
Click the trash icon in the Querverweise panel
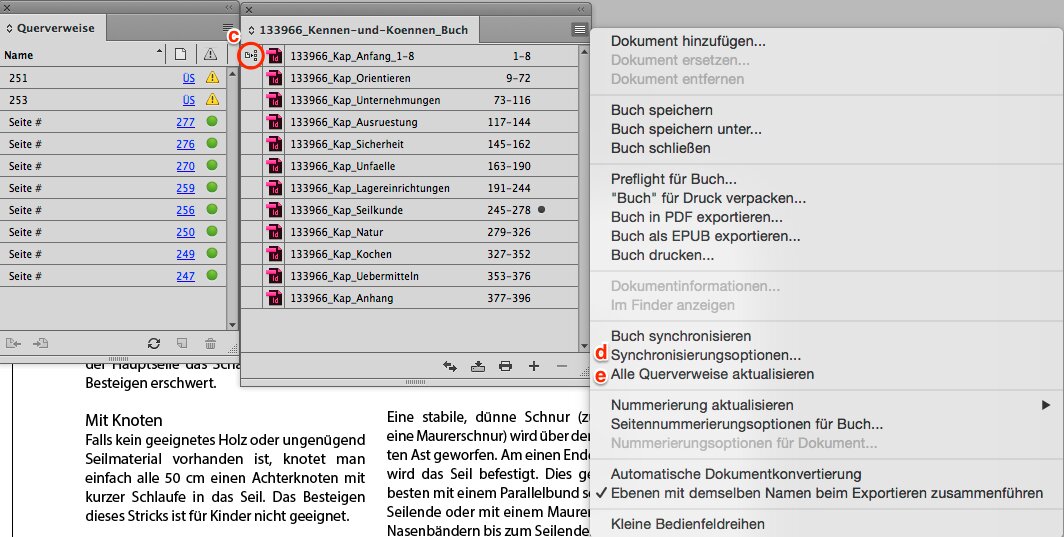point(210,344)
